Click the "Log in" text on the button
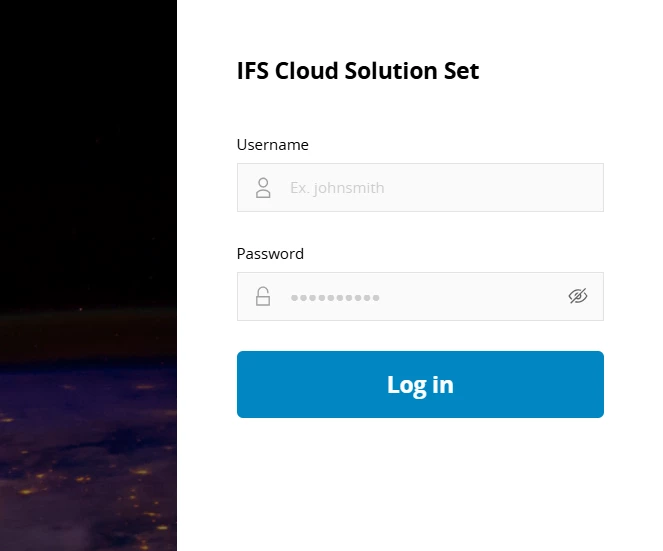Screen dimensions: 663x551 click(x=420, y=385)
